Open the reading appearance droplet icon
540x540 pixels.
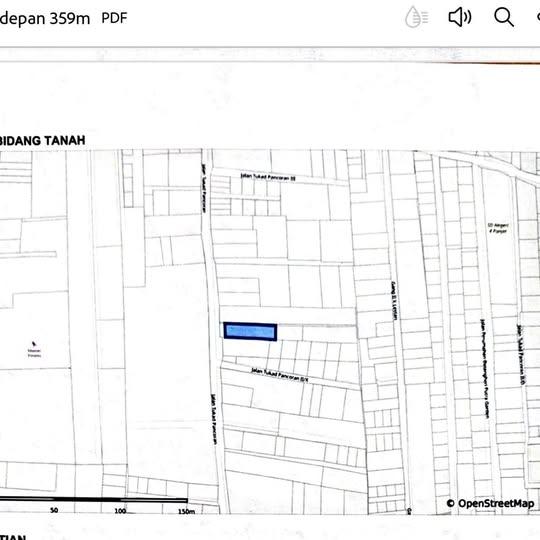417,17
